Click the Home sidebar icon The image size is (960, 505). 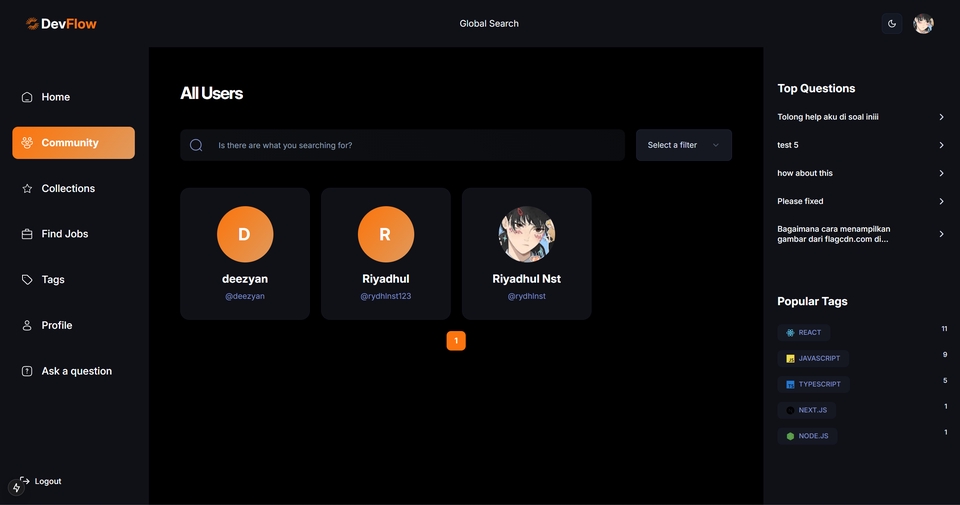(27, 97)
